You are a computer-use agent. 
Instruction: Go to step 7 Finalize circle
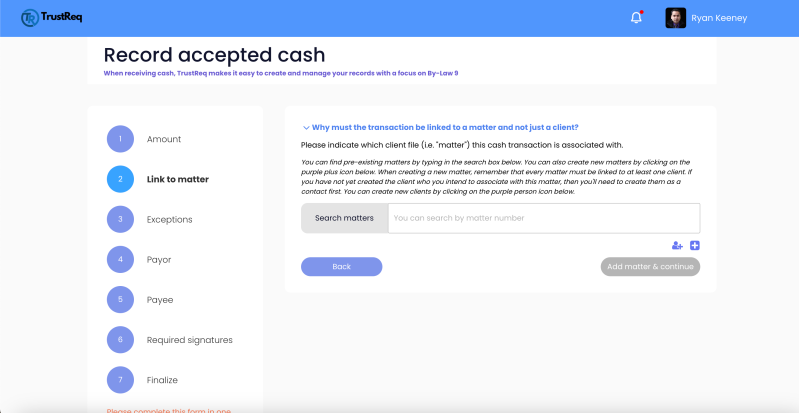(120, 379)
